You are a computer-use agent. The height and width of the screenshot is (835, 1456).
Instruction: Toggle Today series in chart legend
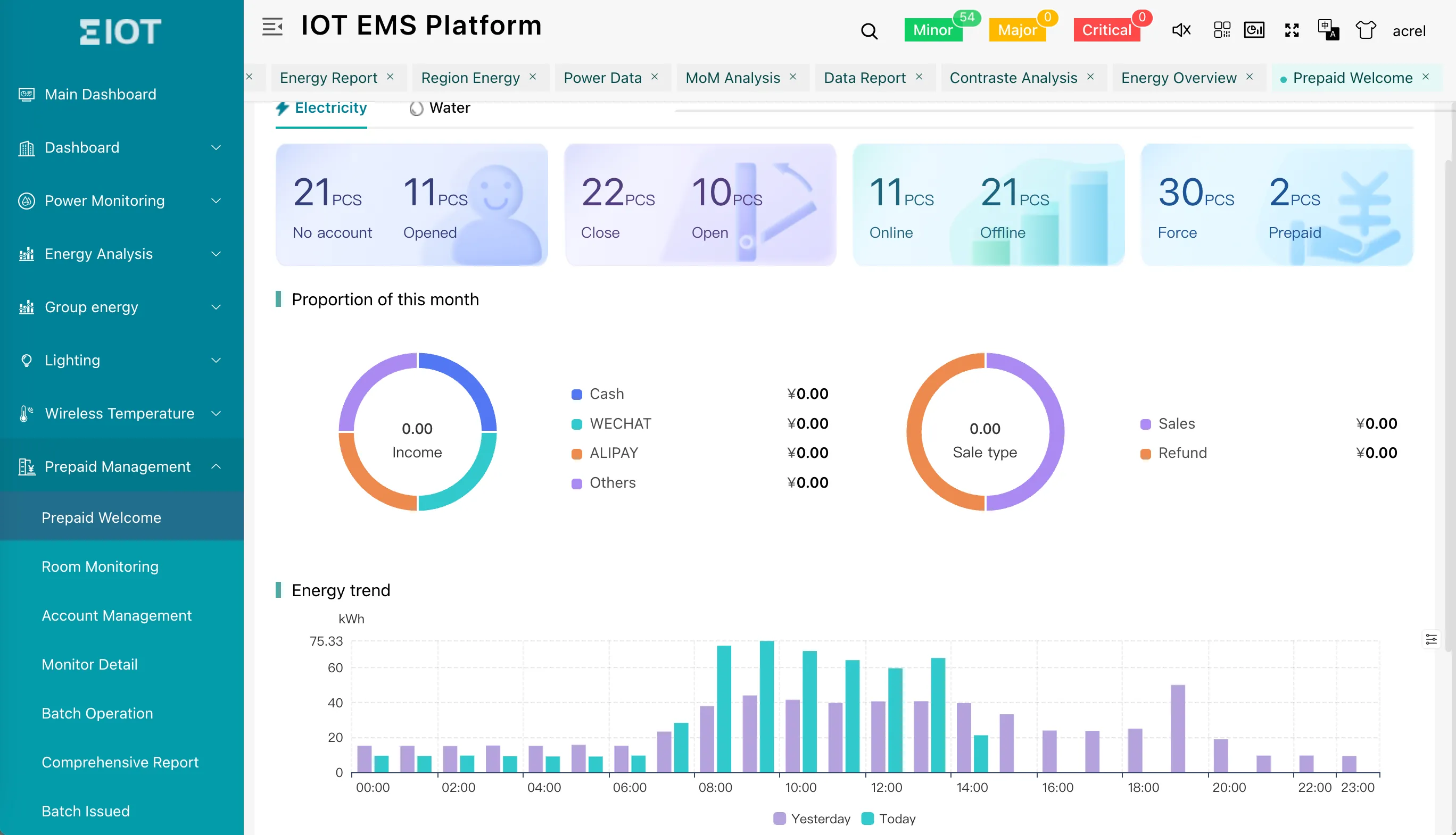click(x=889, y=819)
